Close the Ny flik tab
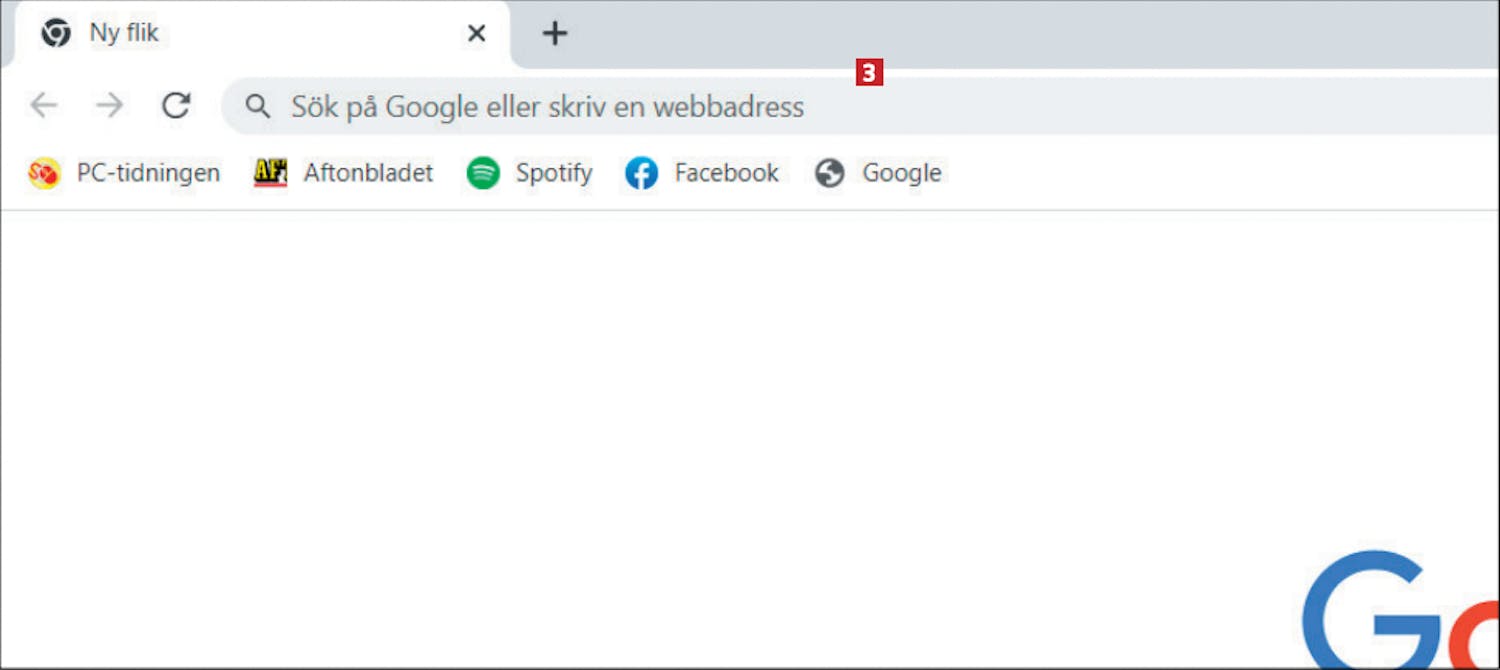The image size is (1500, 670). pos(477,34)
